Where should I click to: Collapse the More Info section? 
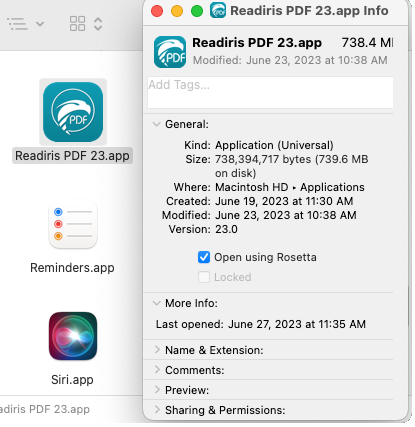(x=156, y=303)
